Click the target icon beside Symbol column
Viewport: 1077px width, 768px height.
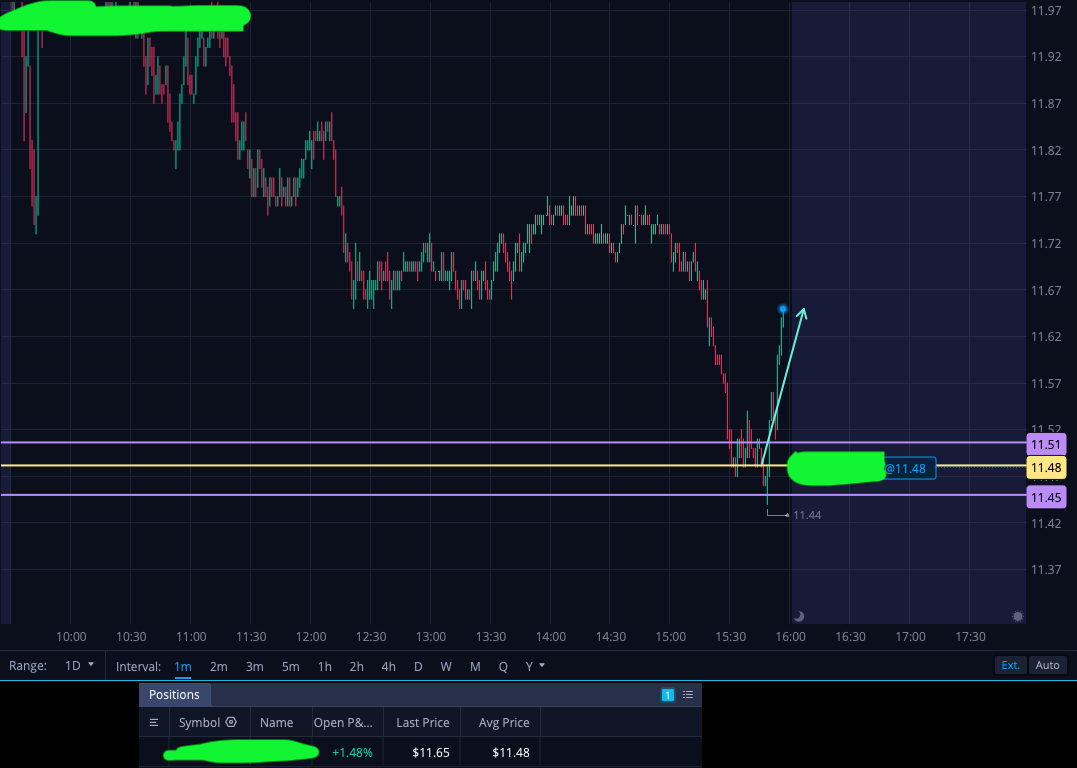231,722
